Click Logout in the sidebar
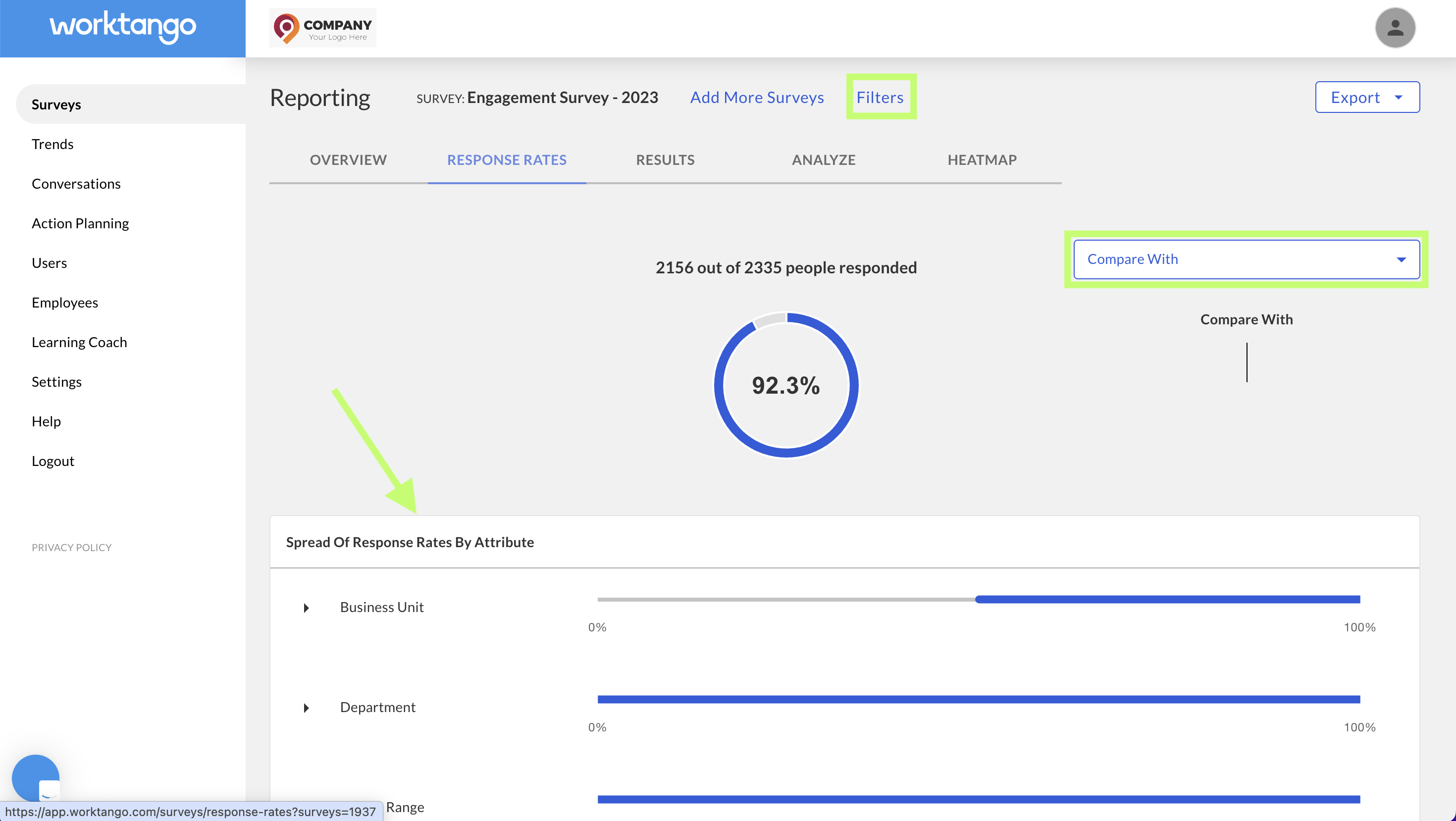 click(52, 461)
